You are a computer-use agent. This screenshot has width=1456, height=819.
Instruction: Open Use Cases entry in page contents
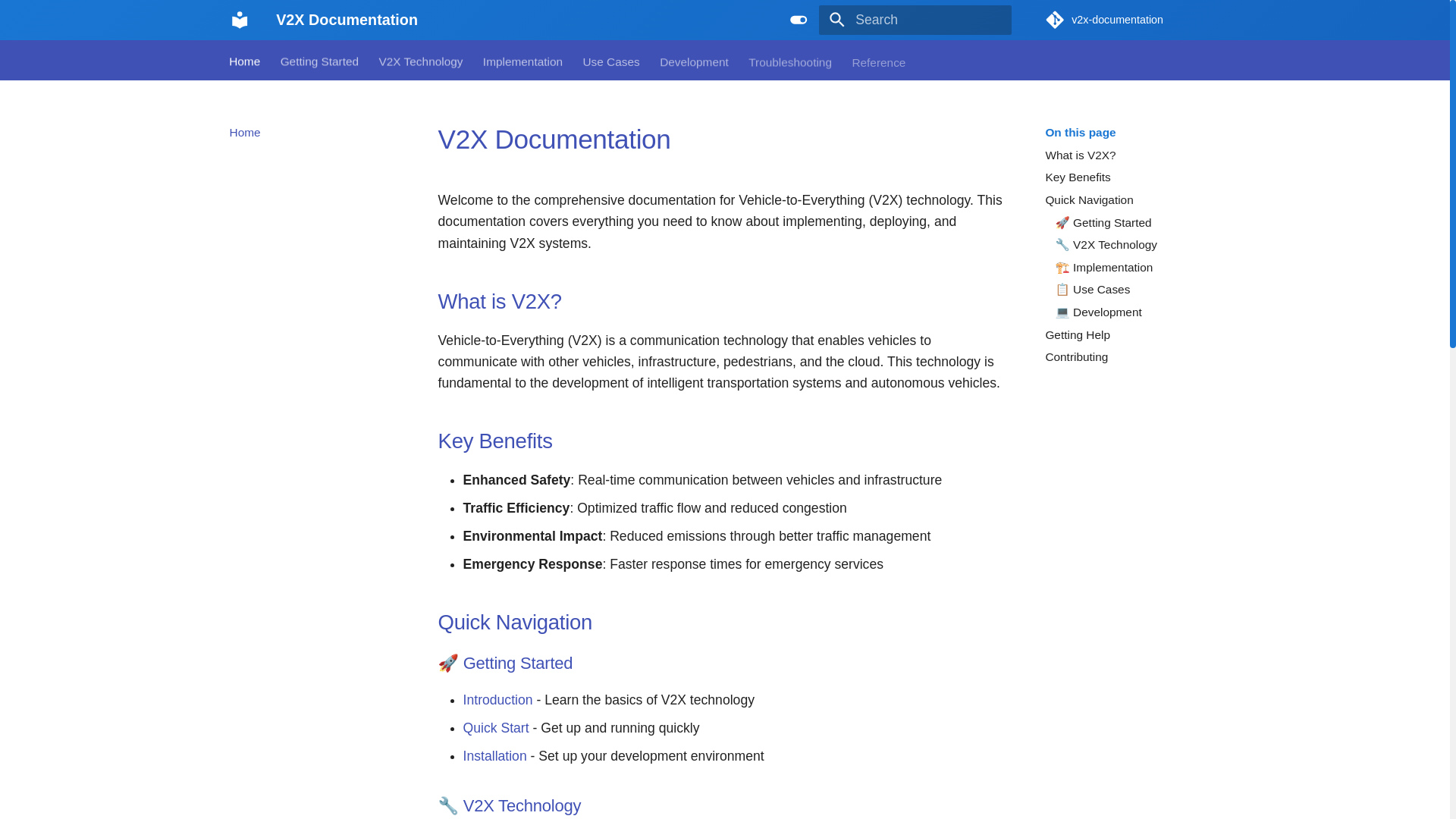1093,290
